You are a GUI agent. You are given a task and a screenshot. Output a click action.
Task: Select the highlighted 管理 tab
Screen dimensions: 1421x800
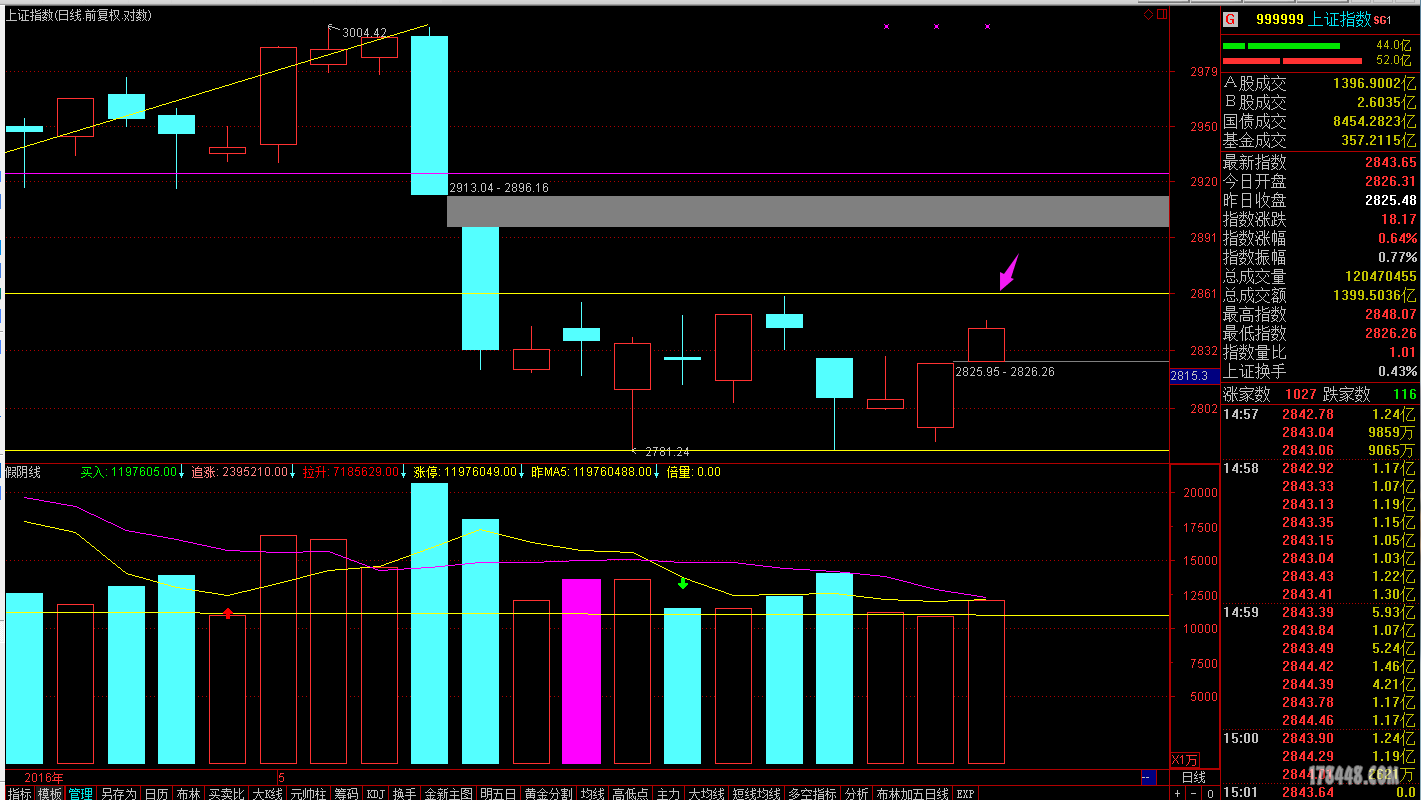click(x=81, y=793)
